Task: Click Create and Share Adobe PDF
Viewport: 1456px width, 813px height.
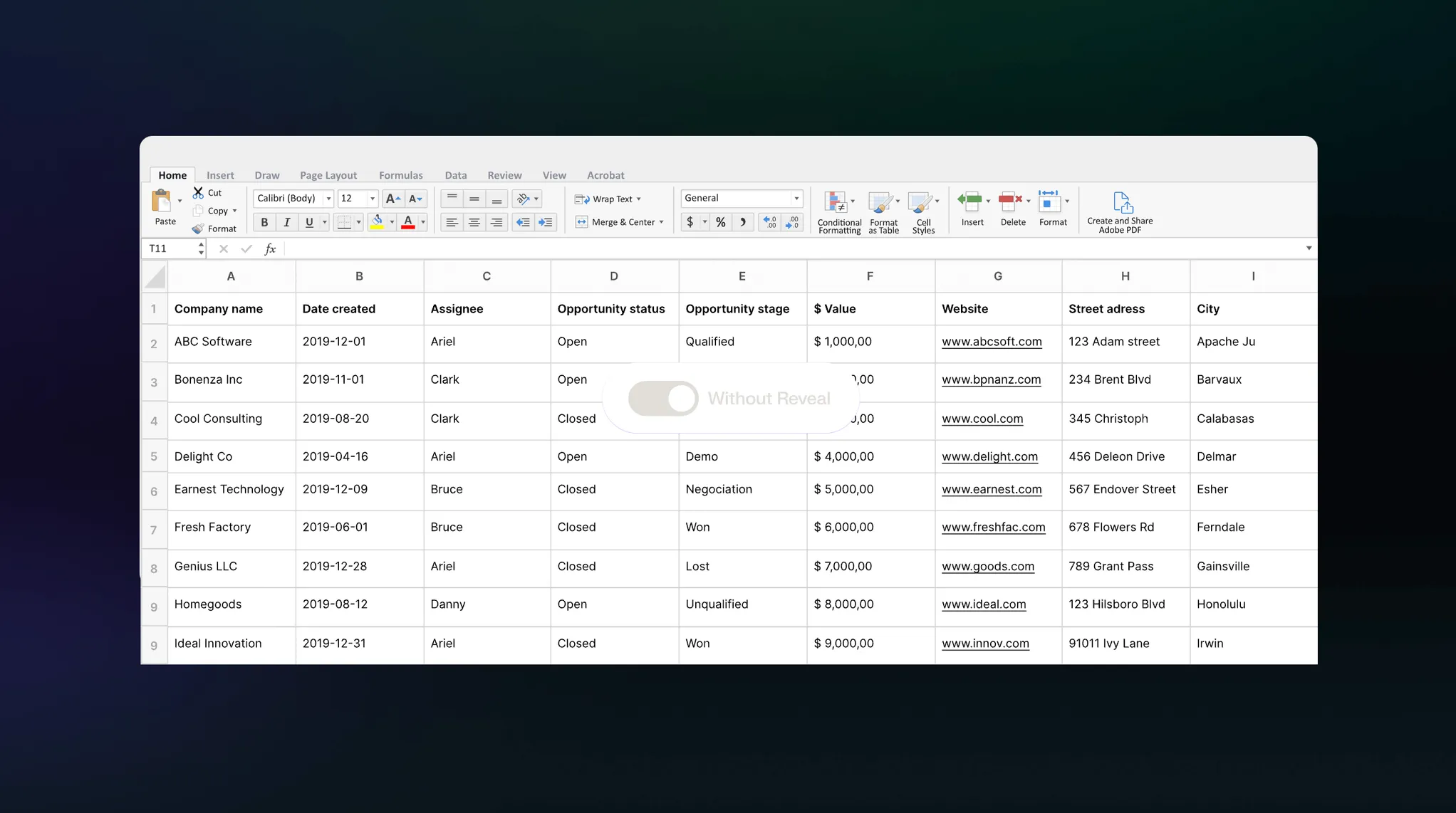Action: point(1120,212)
